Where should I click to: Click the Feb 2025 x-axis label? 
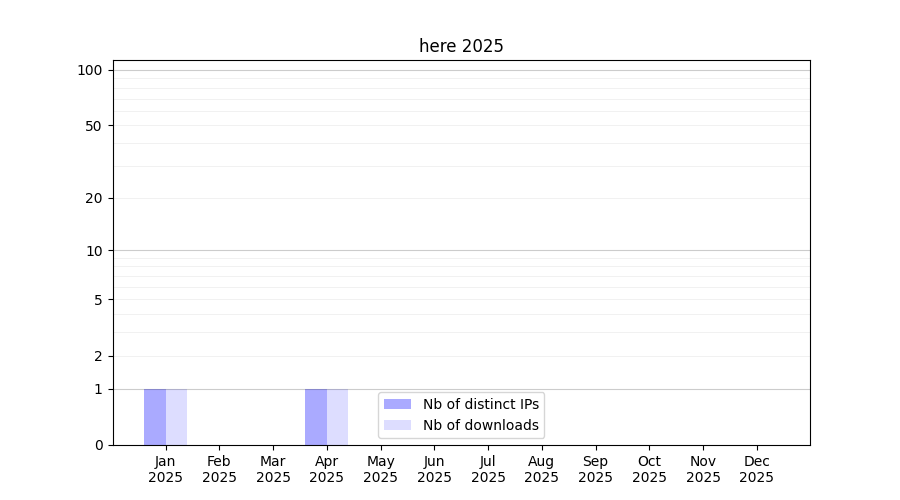(x=219, y=469)
